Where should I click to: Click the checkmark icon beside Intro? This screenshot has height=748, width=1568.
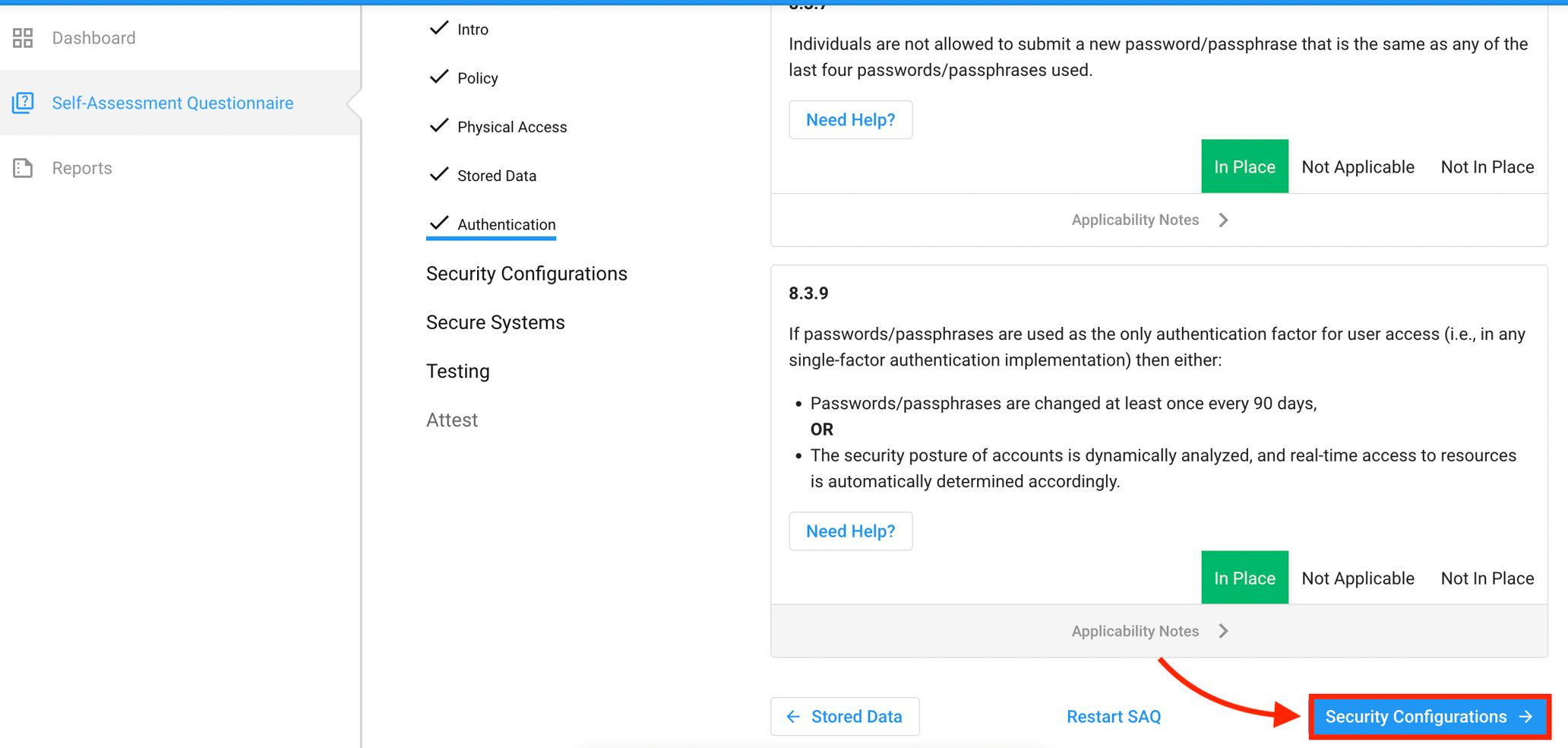click(438, 29)
